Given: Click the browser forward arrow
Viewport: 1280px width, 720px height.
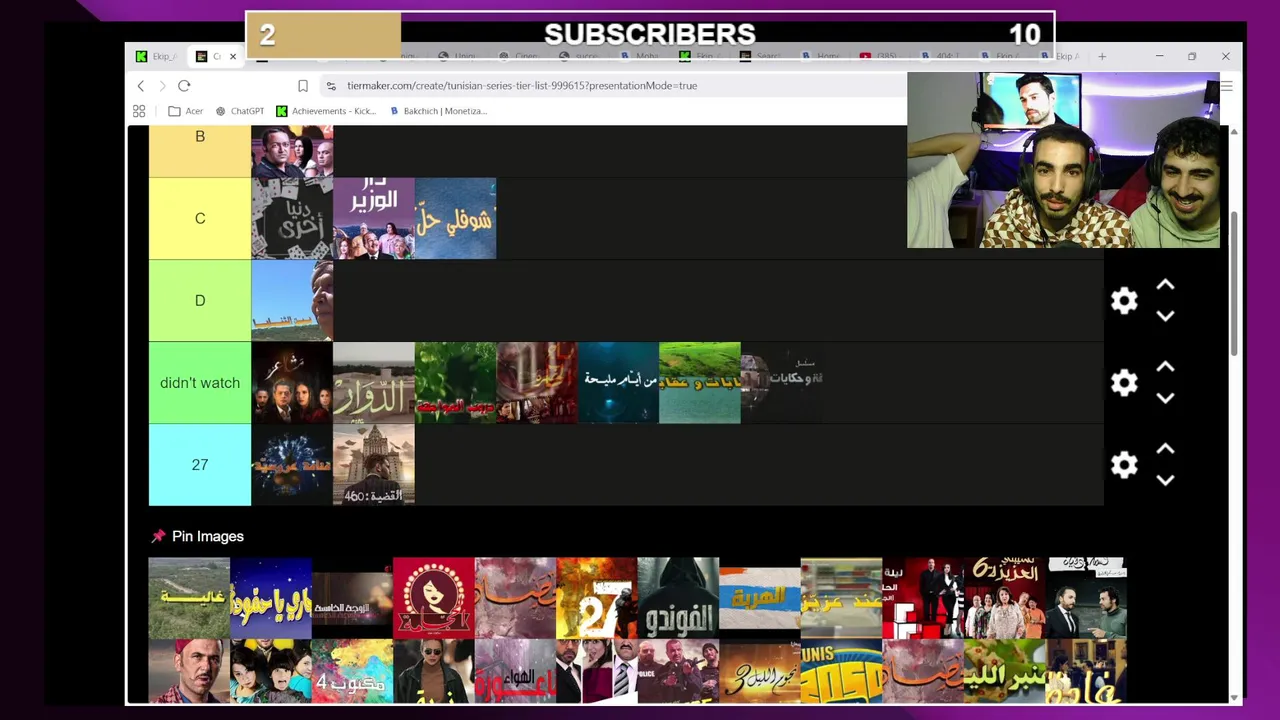Looking at the screenshot, I should pos(162,86).
